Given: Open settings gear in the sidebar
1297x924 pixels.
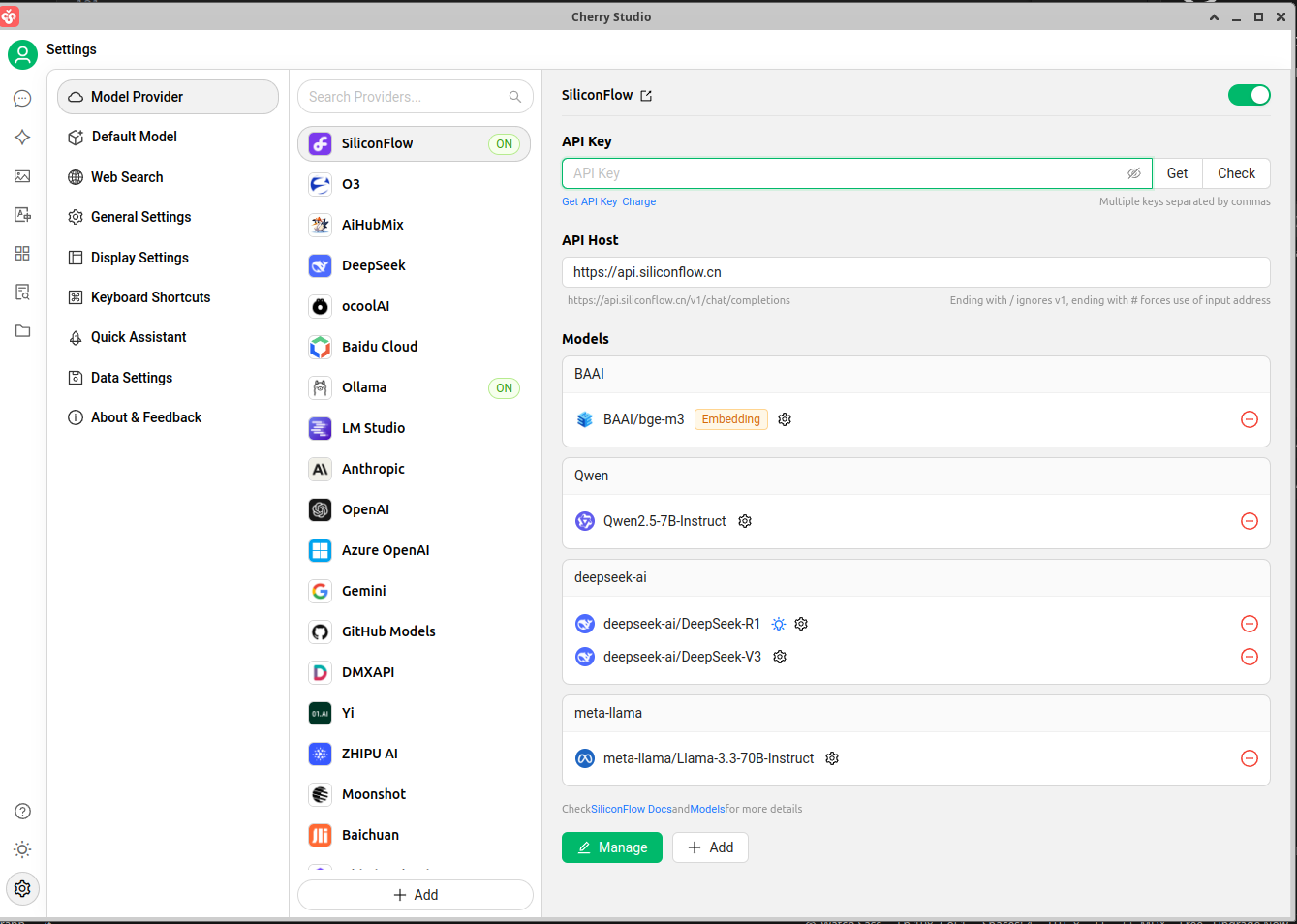Looking at the screenshot, I should coord(22,889).
